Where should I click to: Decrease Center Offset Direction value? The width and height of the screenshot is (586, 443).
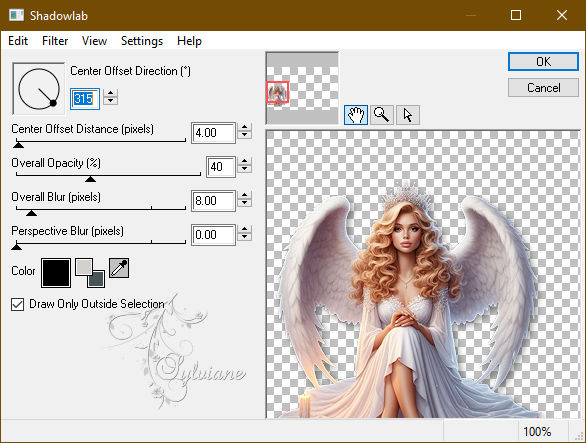[x=110, y=101]
